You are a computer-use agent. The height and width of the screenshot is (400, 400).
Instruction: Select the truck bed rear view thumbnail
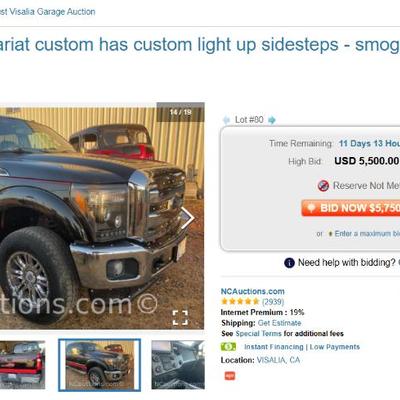click(x=22, y=365)
